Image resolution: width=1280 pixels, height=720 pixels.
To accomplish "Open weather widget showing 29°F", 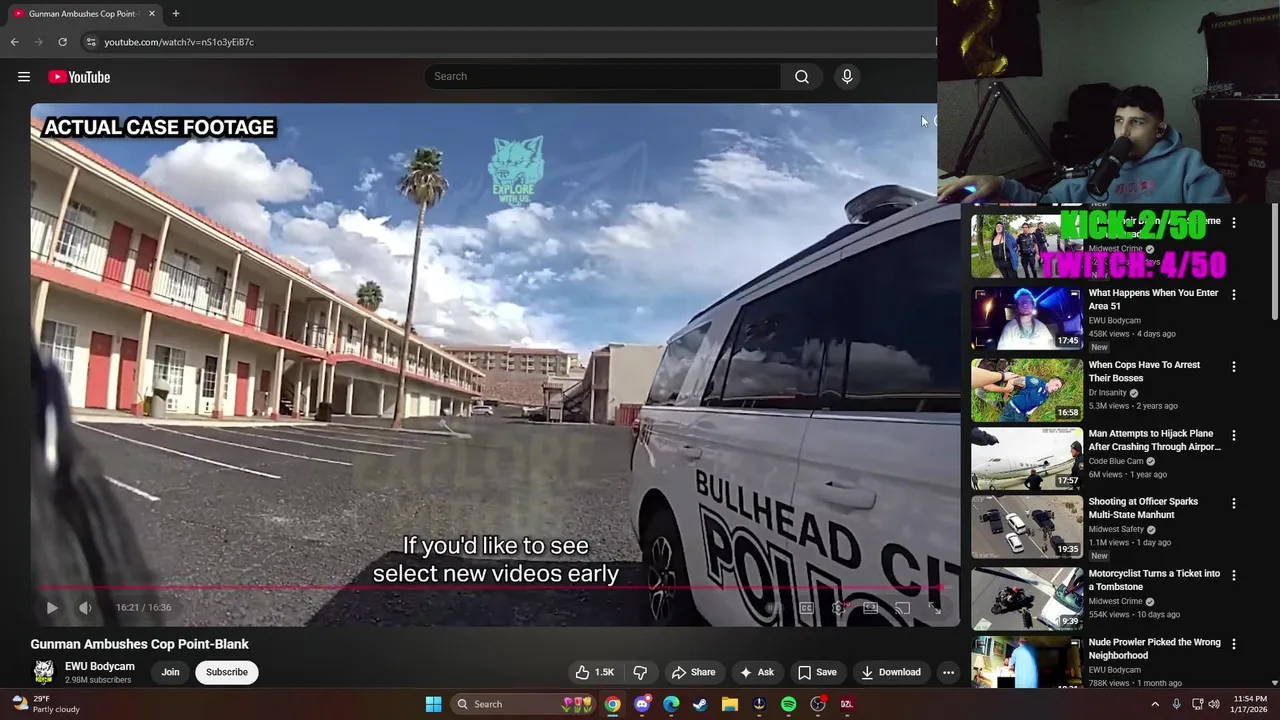I will click(x=45, y=704).
